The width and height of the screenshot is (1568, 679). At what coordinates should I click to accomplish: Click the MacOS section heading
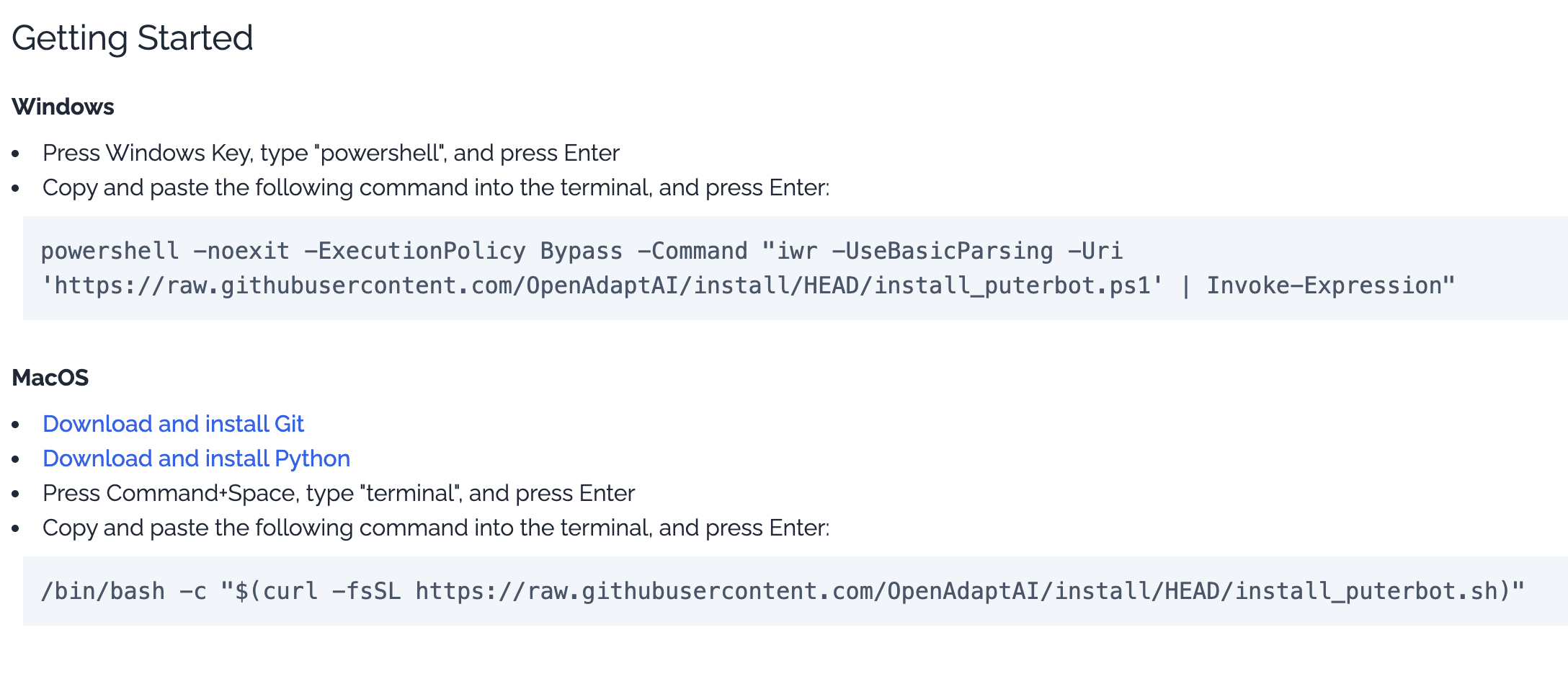(50, 378)
